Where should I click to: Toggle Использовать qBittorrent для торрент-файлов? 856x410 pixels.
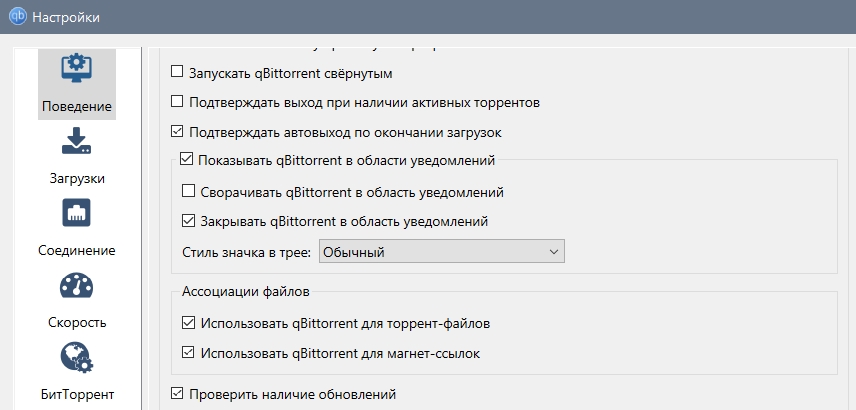point(188,323)
